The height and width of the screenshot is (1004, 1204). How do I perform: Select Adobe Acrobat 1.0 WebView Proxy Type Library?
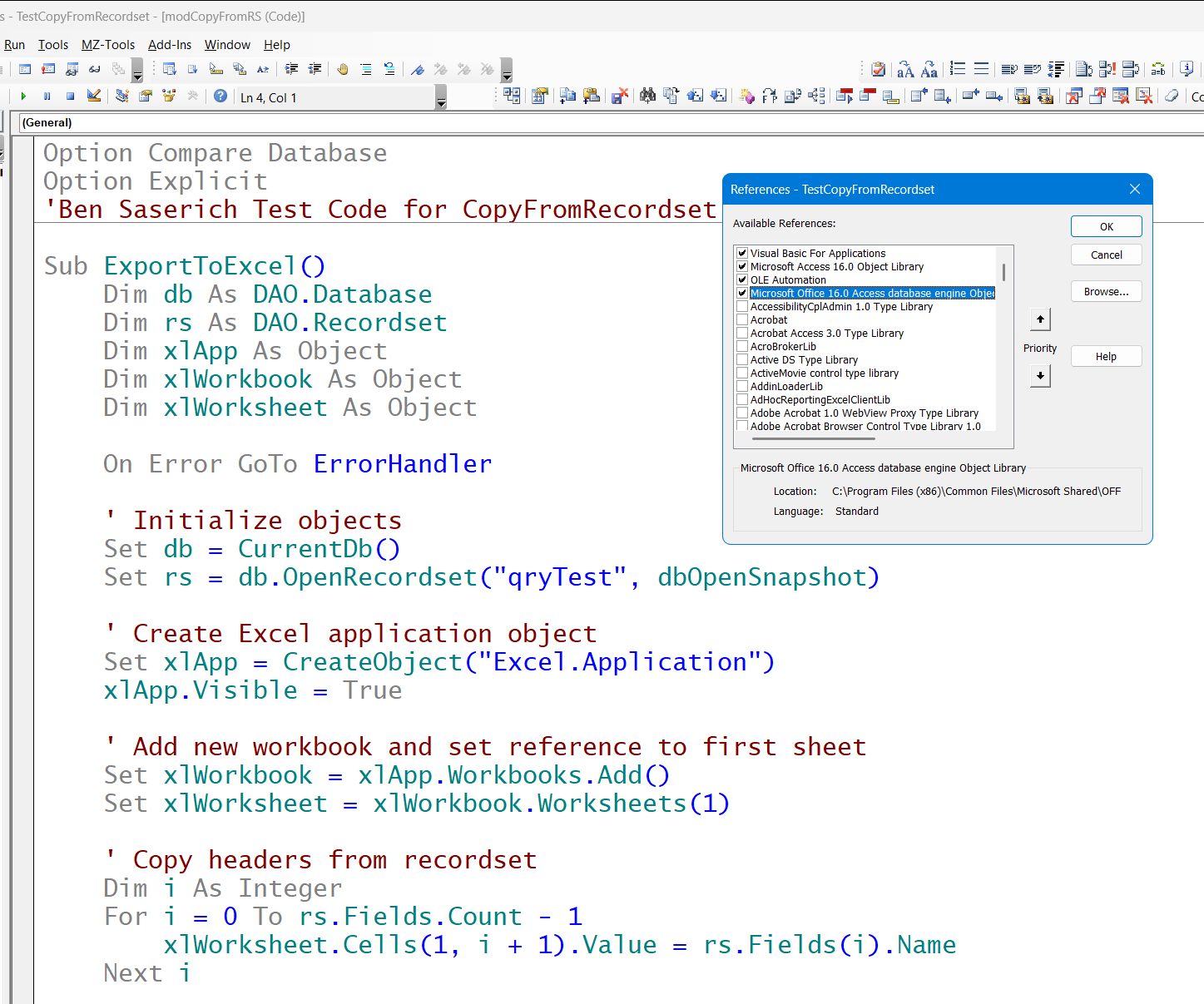point(864,413)
